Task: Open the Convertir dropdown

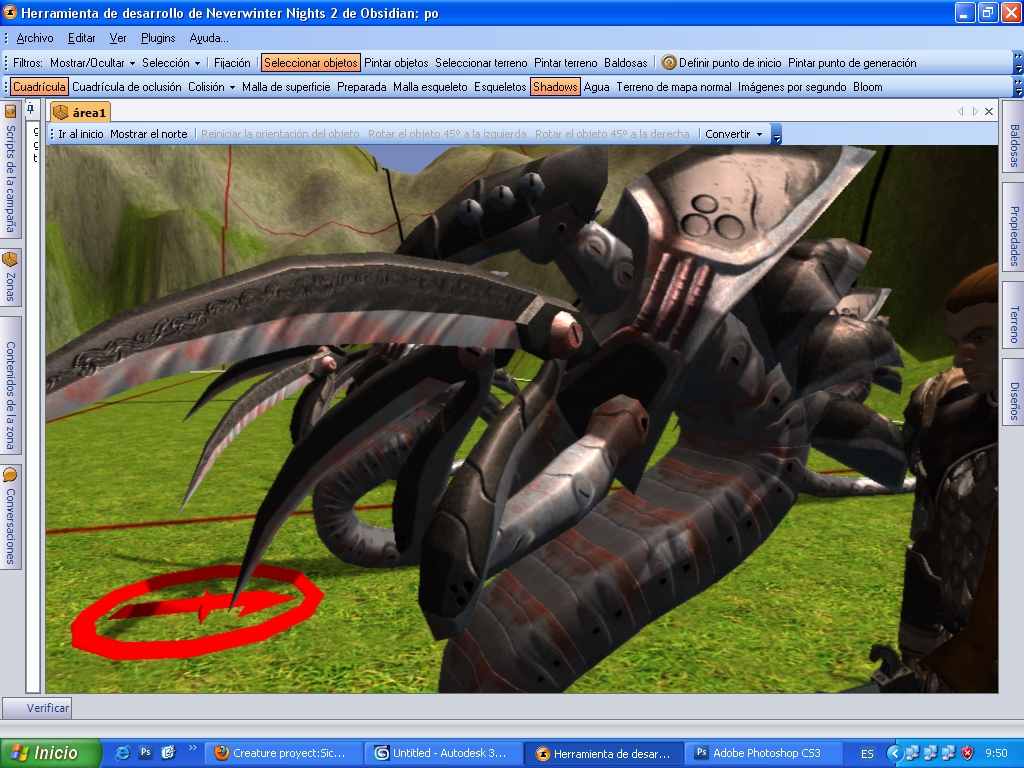Action: coord(733,134)
